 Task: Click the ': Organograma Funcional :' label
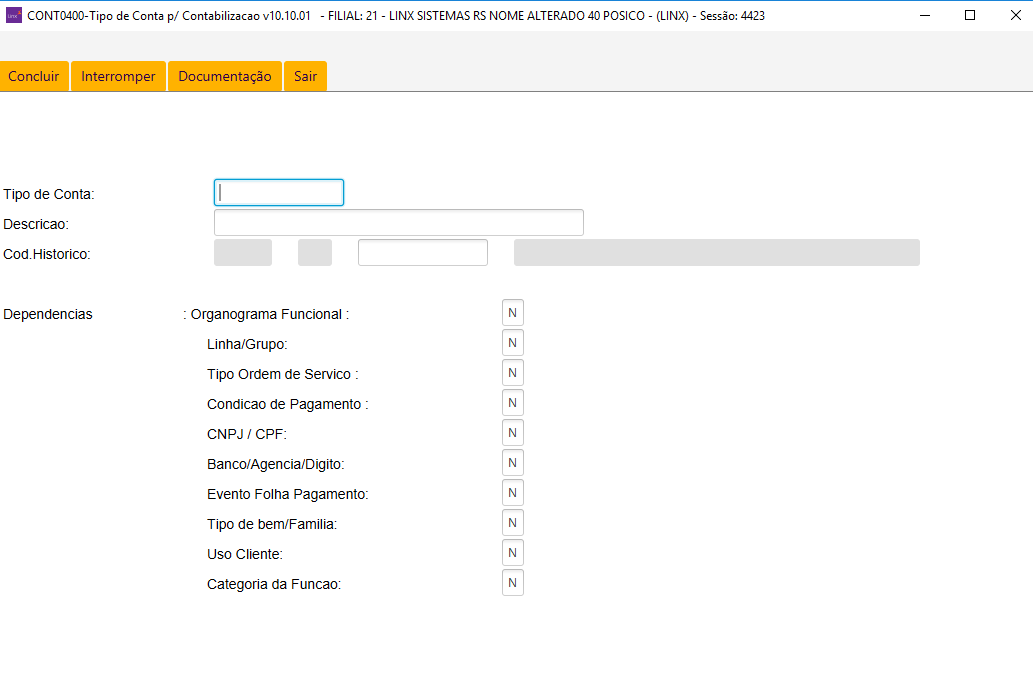coord(266,314)
